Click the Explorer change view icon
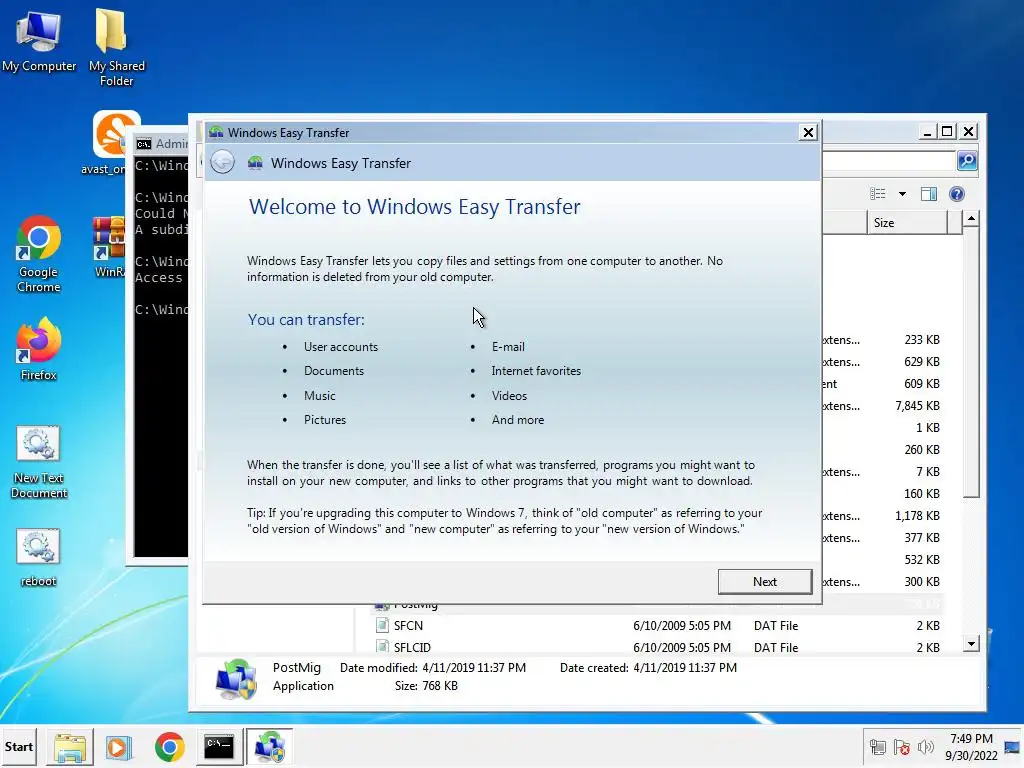The image size is (1024, 768). click(x=878, y=194)
